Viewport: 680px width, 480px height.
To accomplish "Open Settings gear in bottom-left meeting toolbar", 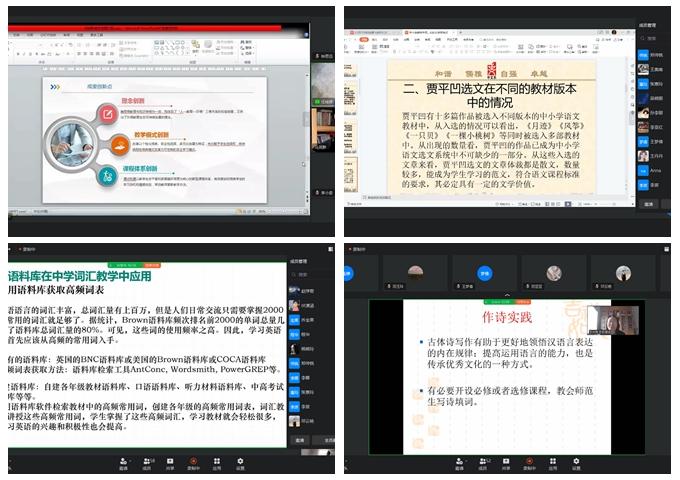I will tap(240, 464).
